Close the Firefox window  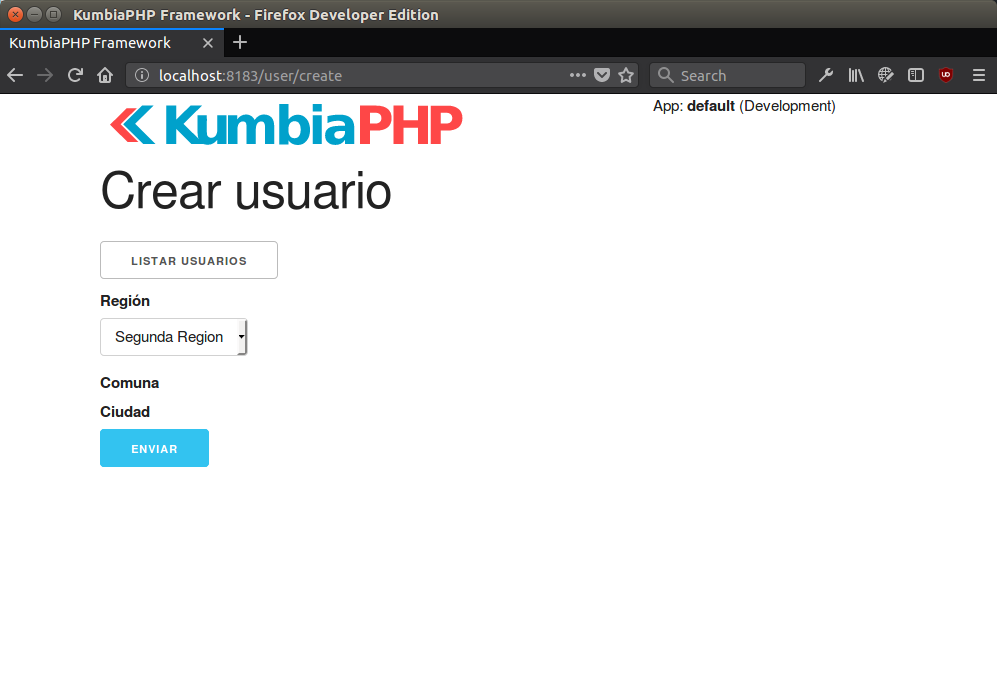[15, 14]
